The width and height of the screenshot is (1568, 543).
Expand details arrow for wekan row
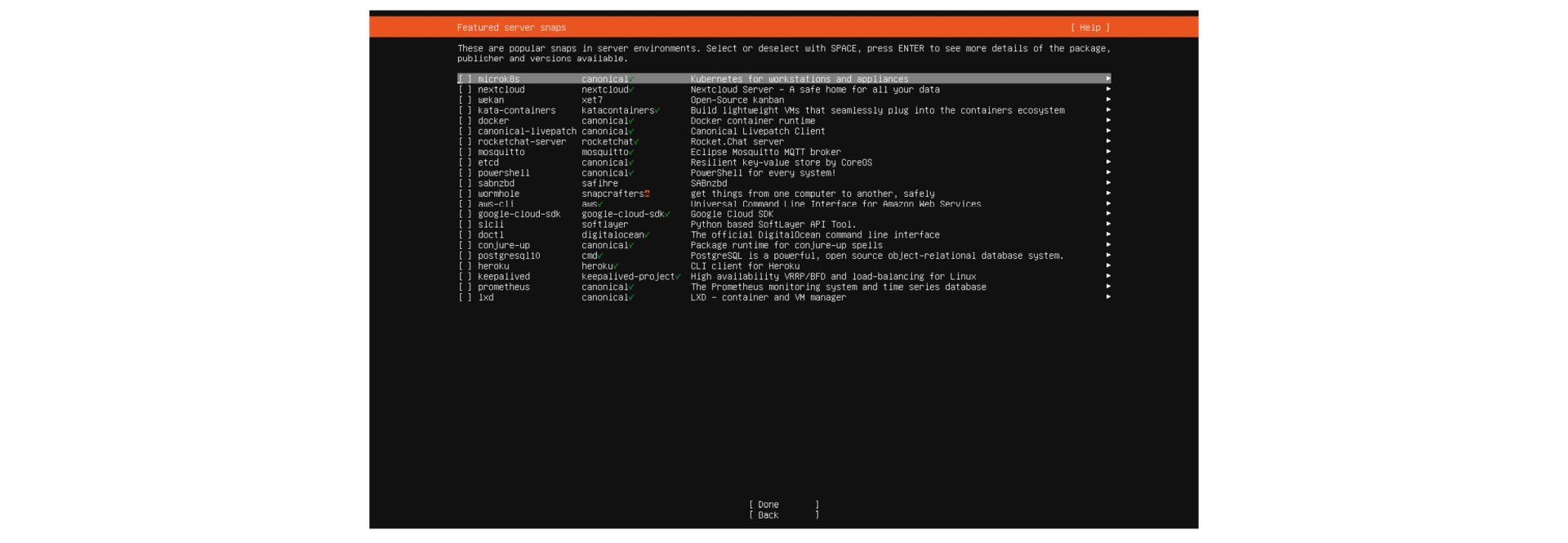[1107, 100]
